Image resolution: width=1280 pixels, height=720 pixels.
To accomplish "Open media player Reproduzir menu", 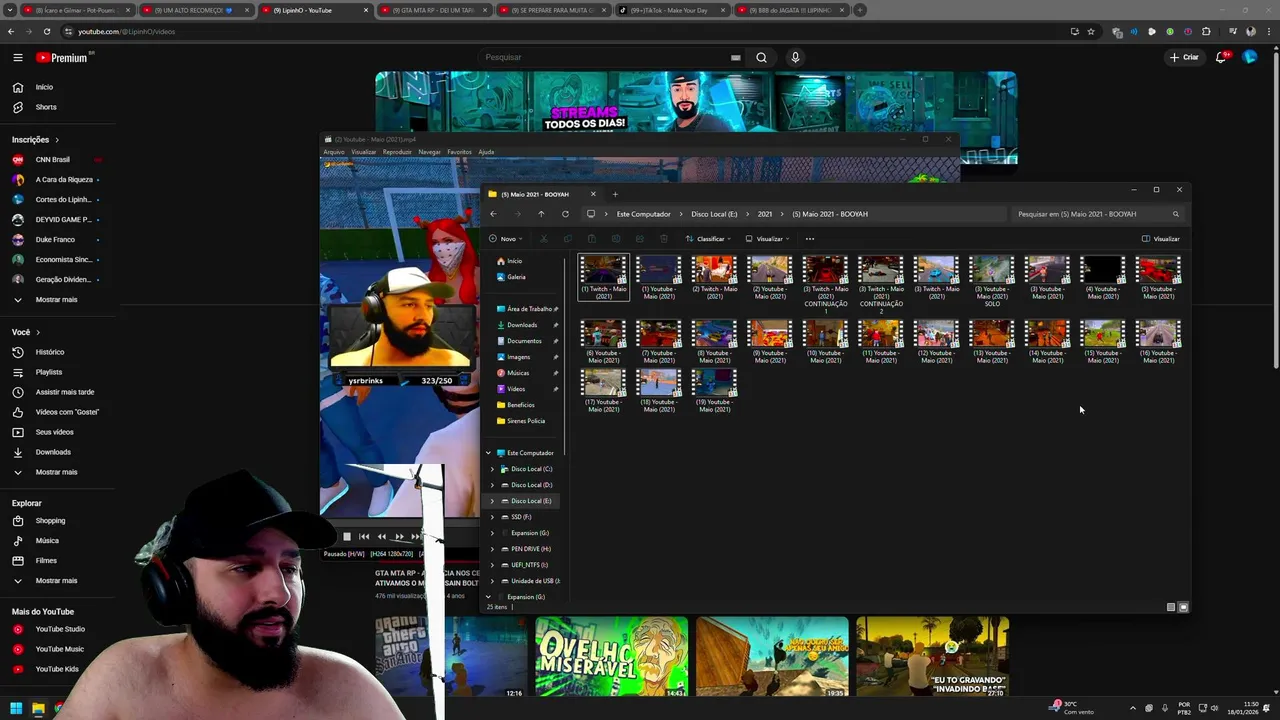I will click(x=397, y=152).
